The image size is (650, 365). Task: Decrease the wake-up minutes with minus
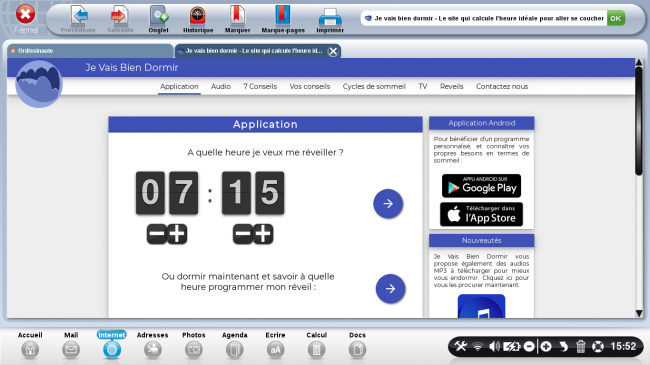click(x=243, y=234)
